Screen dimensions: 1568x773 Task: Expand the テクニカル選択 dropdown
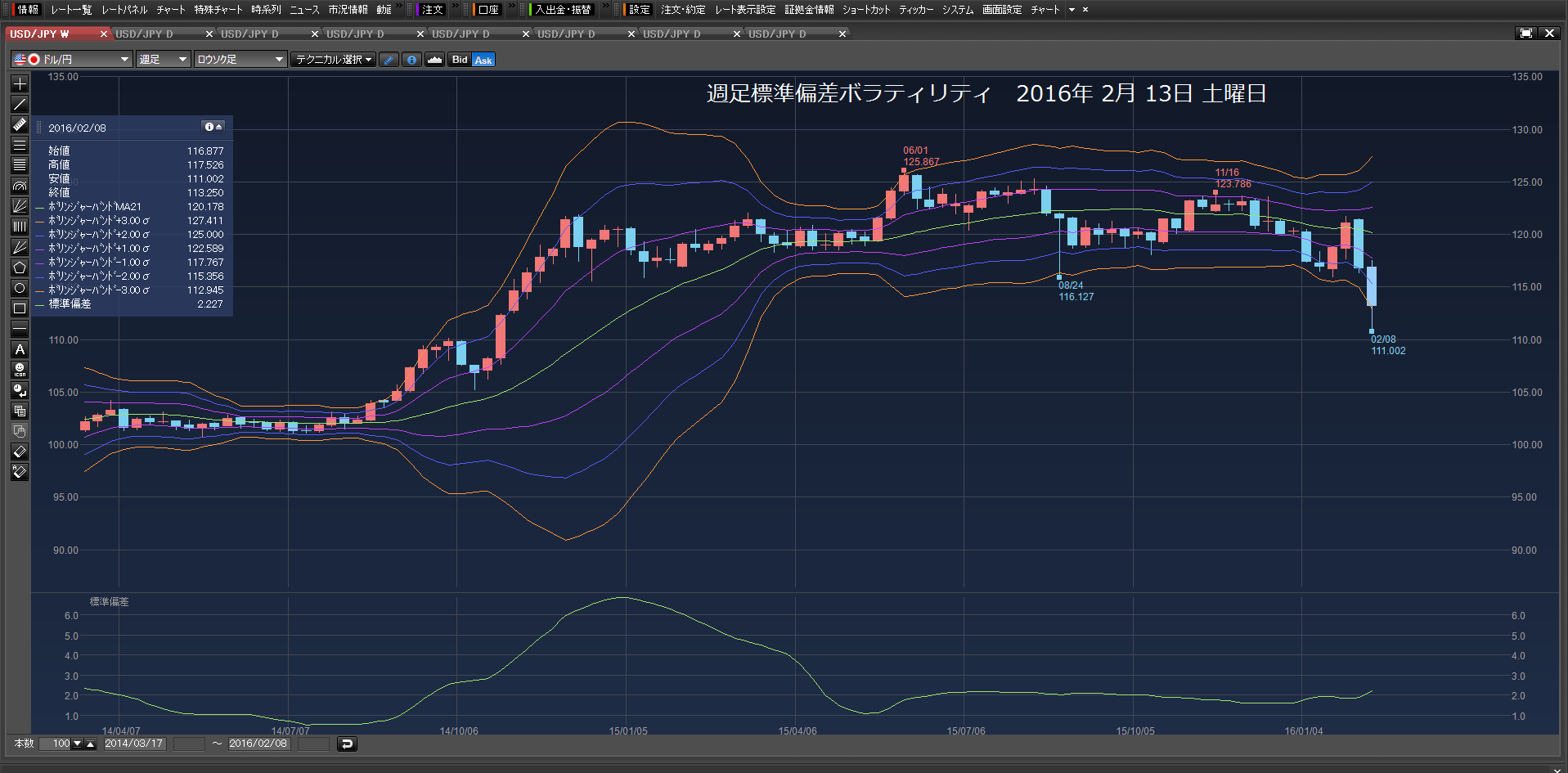point(333,60)
